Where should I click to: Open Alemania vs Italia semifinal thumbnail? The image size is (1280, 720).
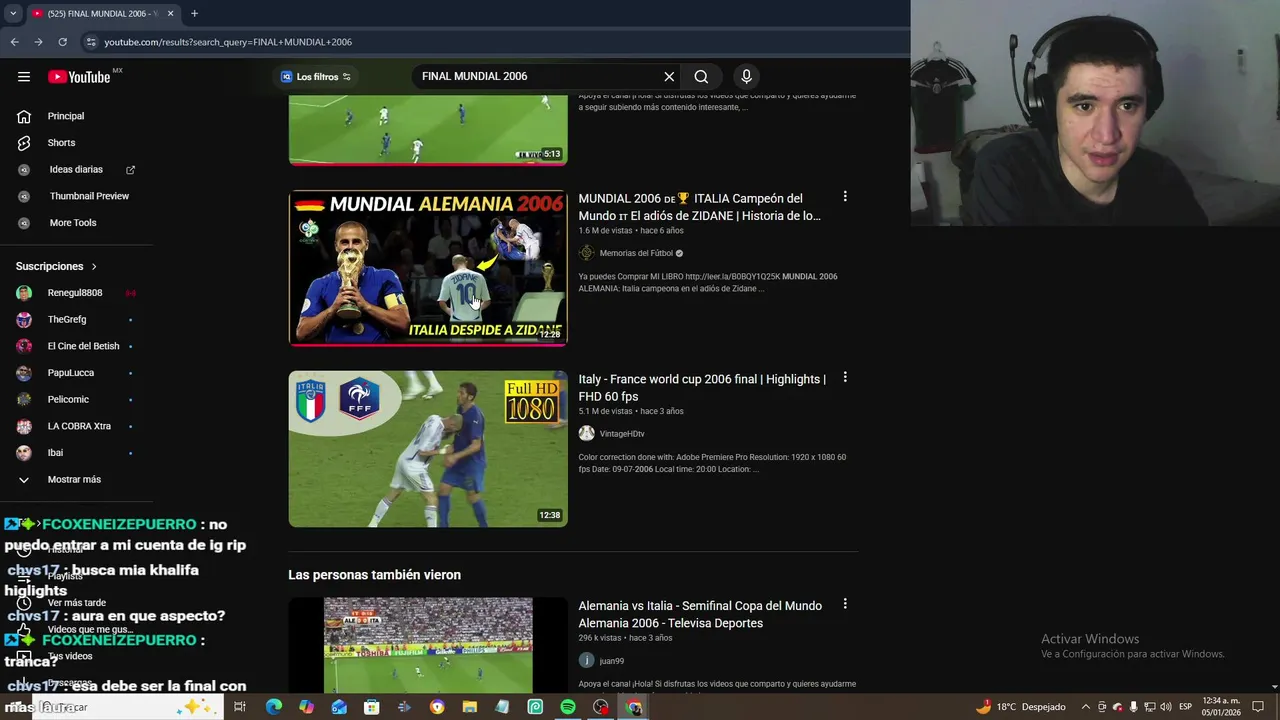(428, 645)
